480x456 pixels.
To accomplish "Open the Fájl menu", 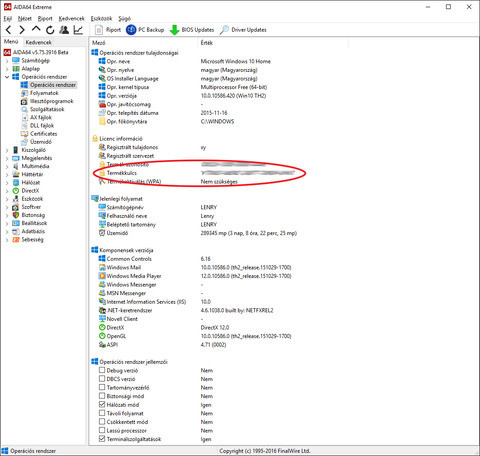I will (x=7, y=18).
